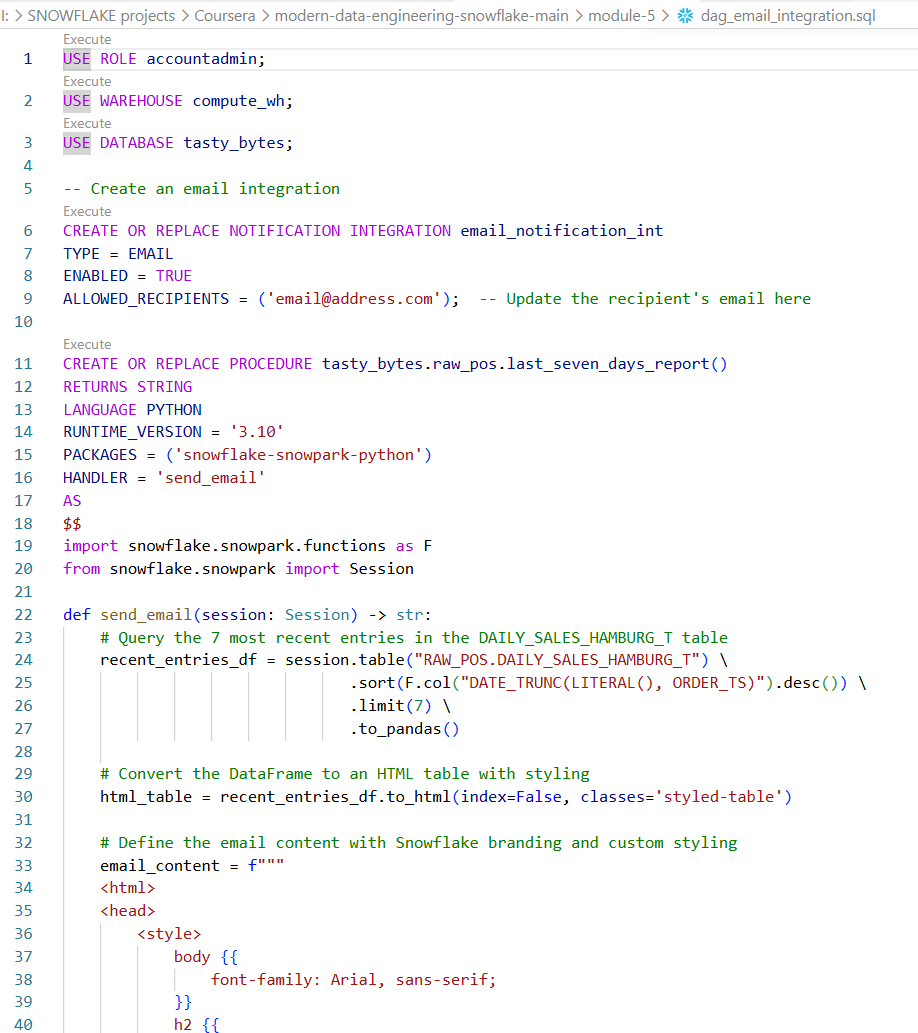
Task: Click last_seven_days_report procedure name
Action: coord(609,364)
